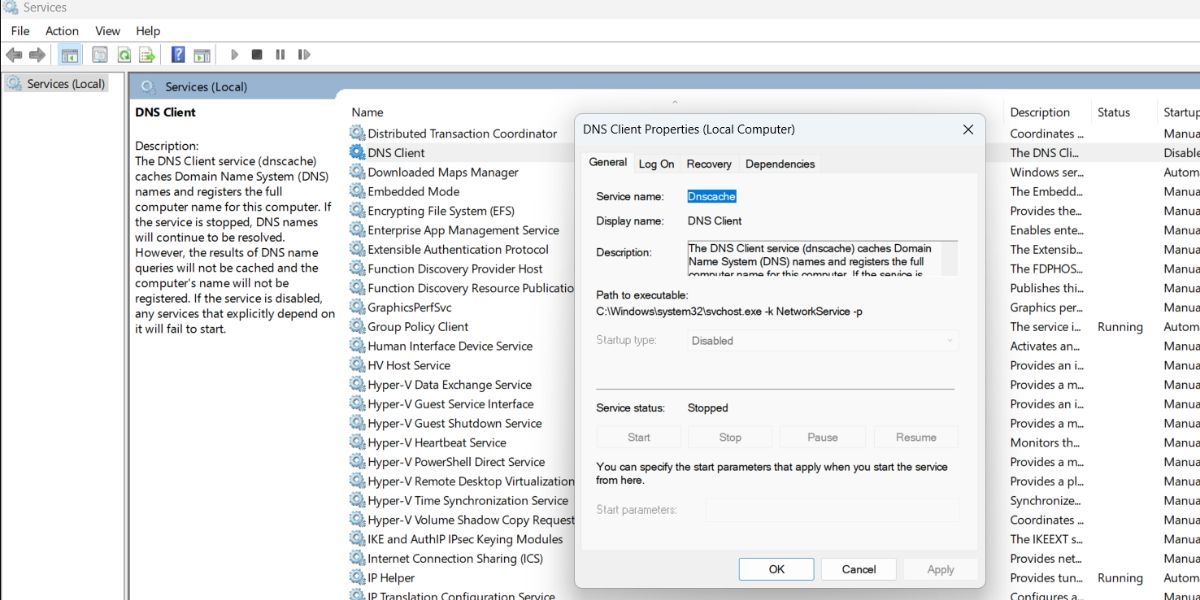Click the Stop button under Service status
The width and height of the screenshot is (1200, 600).
point(730,437)
